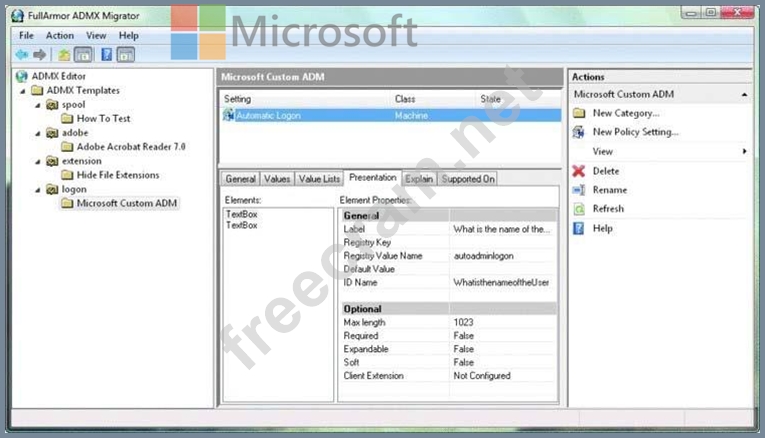This screenshot has height=438, width=765.
Task: Open the View submenu arrow
Action: click(745, 151)
